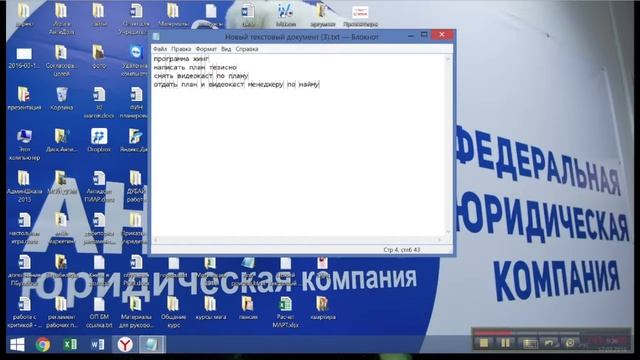Image resolution: width=640 pixels, height=360 pixels.
Task: Pause the screen recording
Action: tap(505, 343)
